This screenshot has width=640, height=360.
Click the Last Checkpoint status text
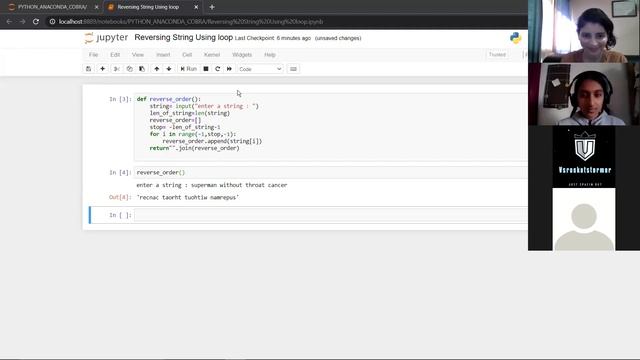tap(273, 38)
